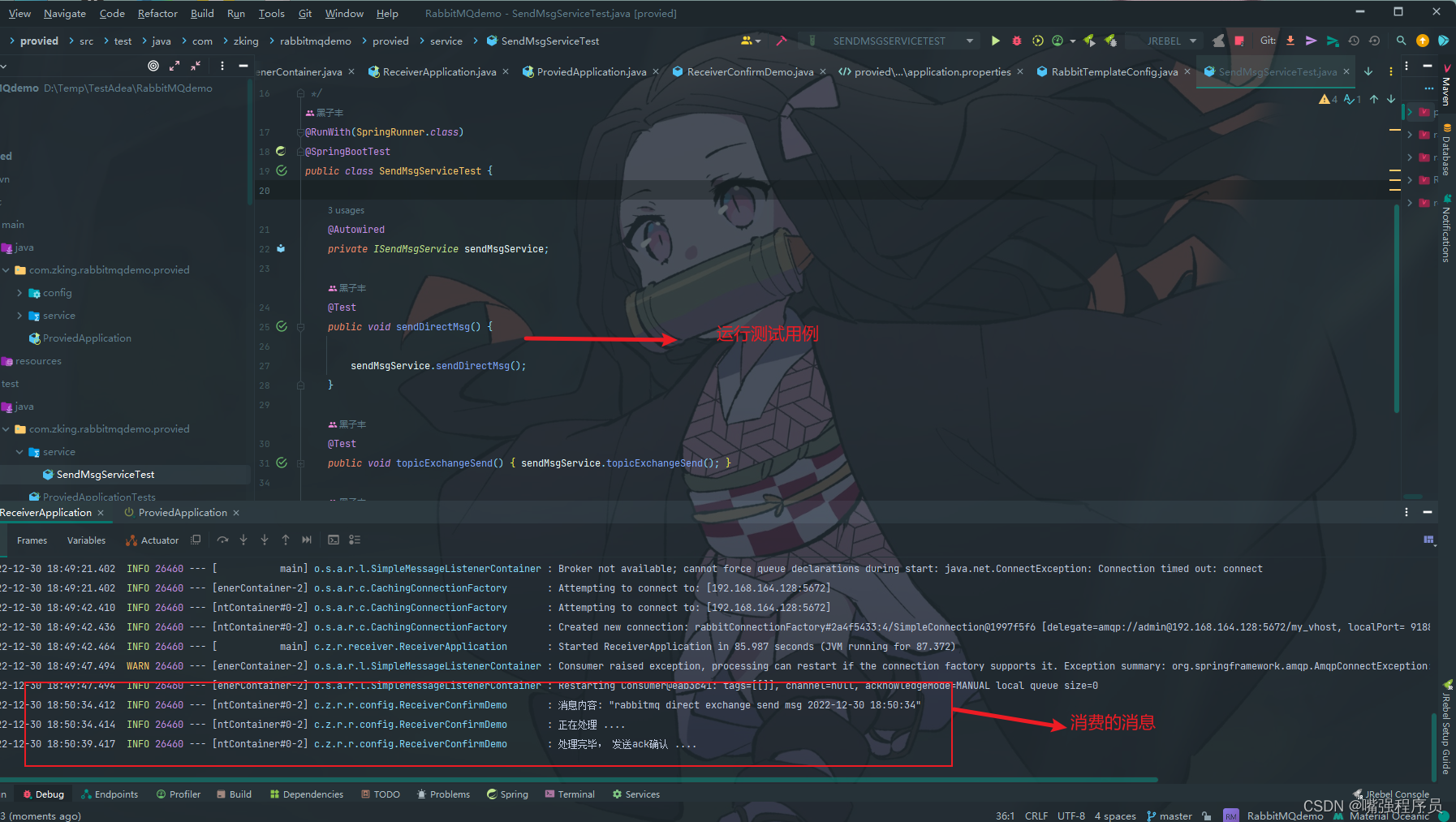Start debugging with the red bug icon
Viewport: 1456px width, 822px height.
pyautogui.click(x=1017, y=41)
